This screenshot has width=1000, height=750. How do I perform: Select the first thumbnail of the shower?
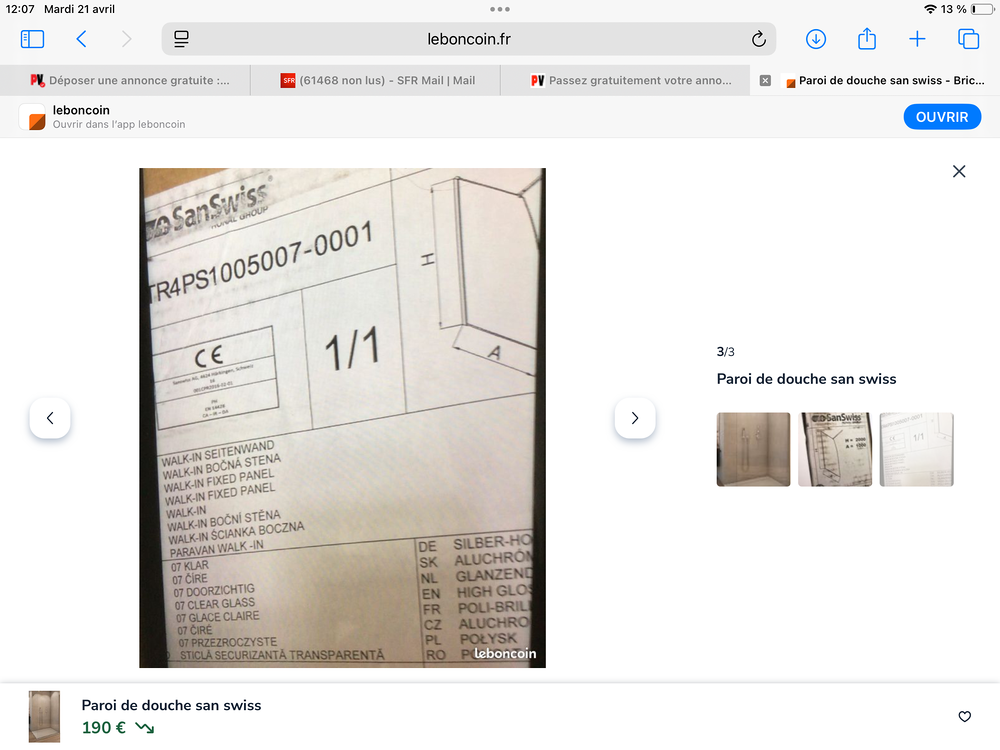pyautogui.click(x=753, y=449)
